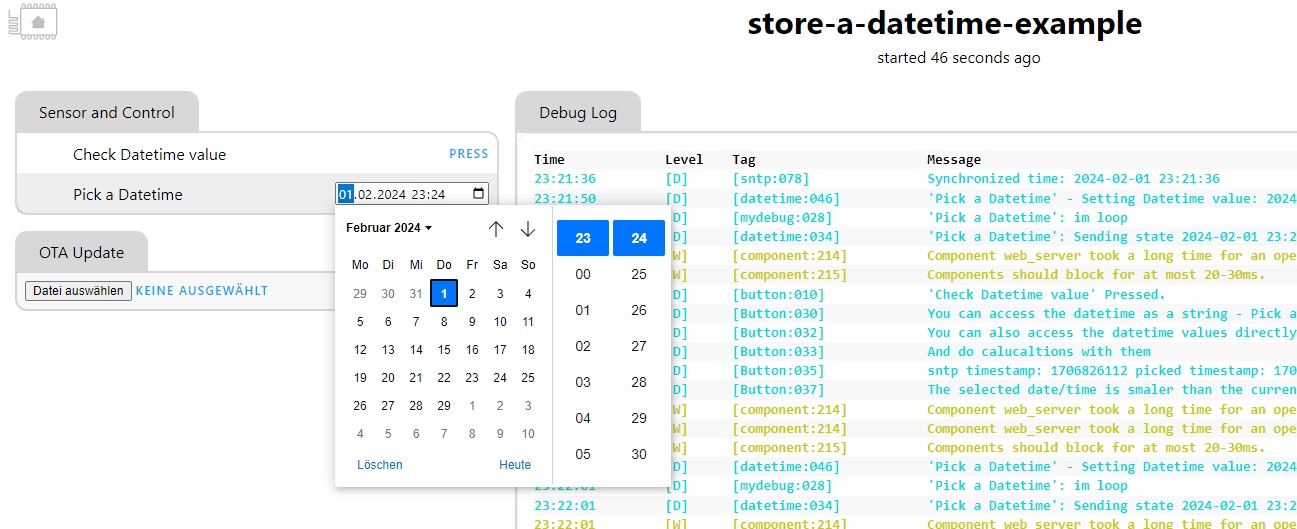Click the Datei auswählen file button
Screen dimensions: 1297x529
click(x=78, y=291)
